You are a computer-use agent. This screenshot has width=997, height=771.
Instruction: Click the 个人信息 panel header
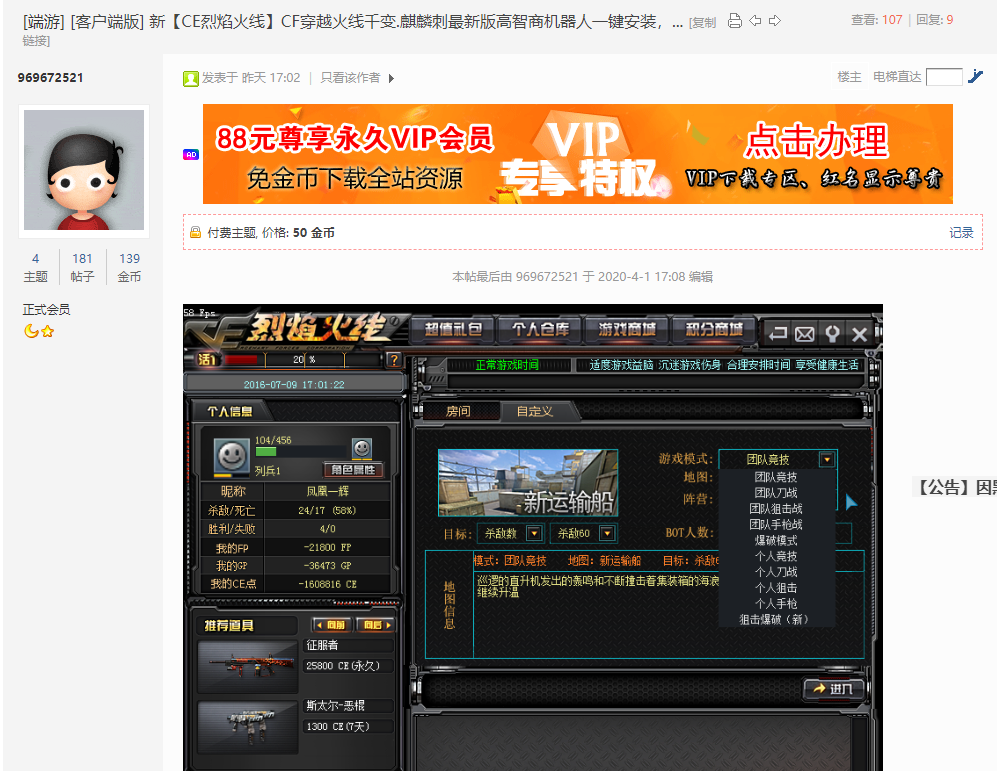click(x=230, y=411)
